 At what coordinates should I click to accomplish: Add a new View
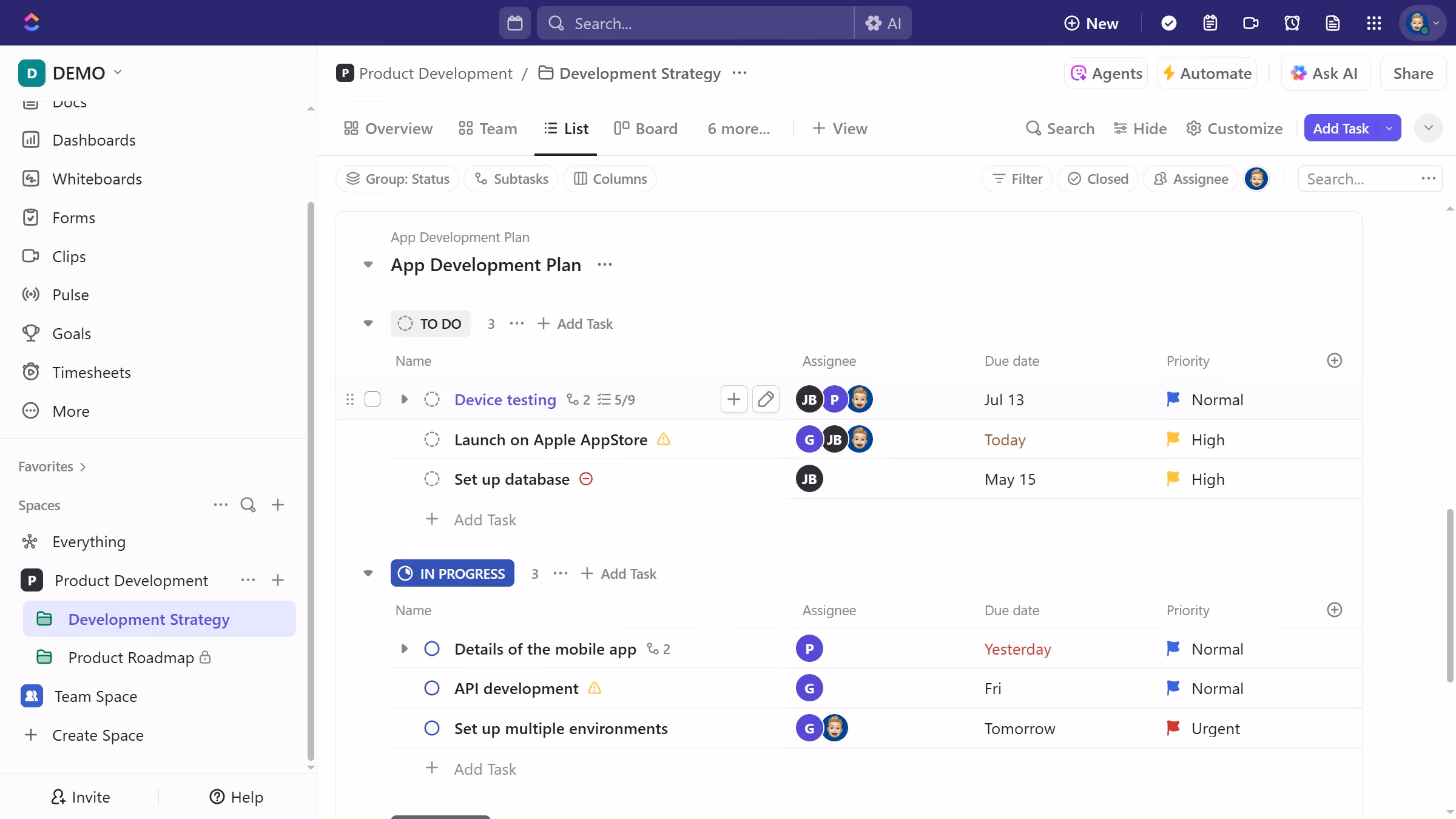840,129
